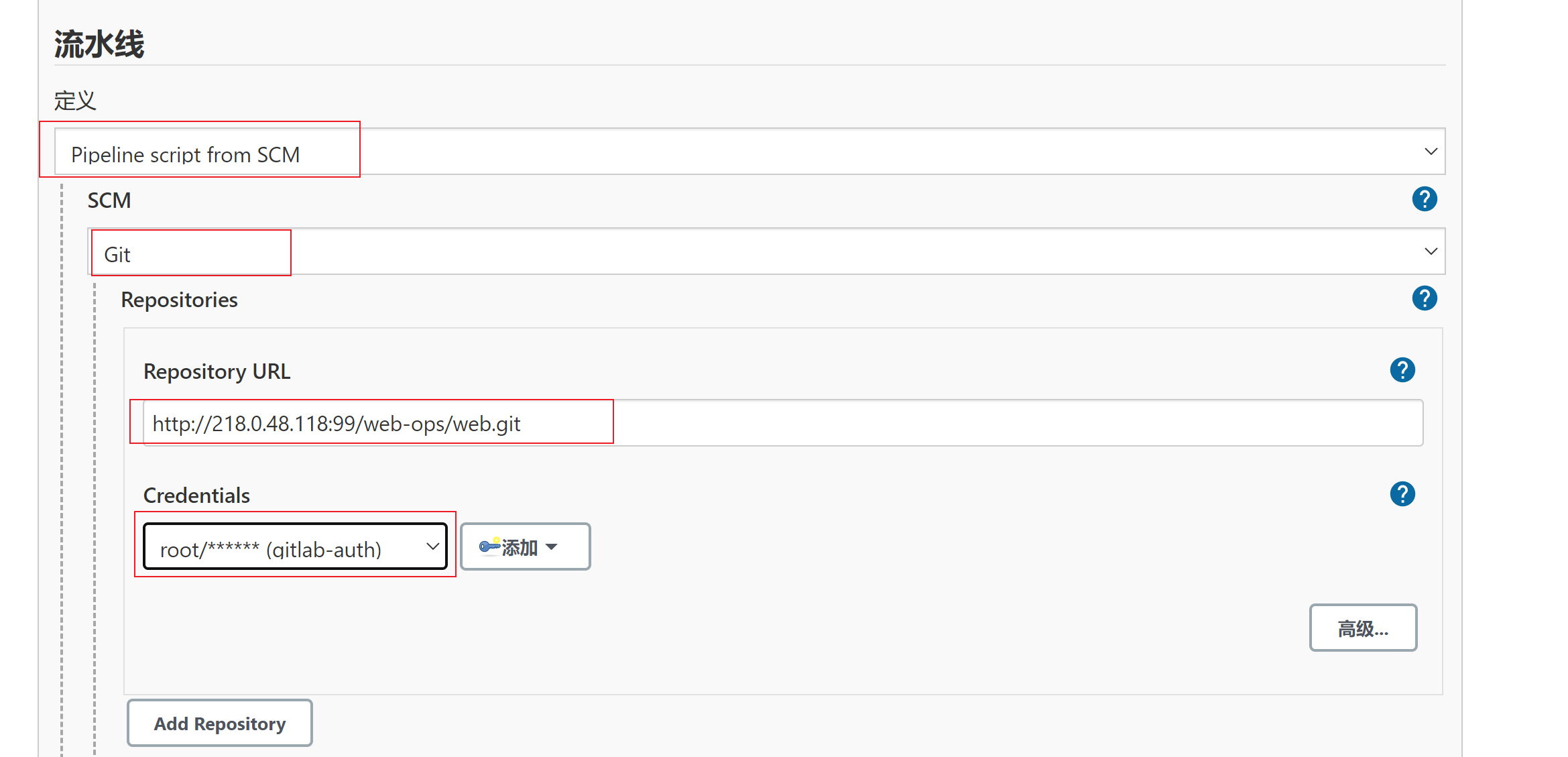Viewport: 1568px width, 757px height.
Task: Click the Repository URL help icon
Action: [1402, 370]
